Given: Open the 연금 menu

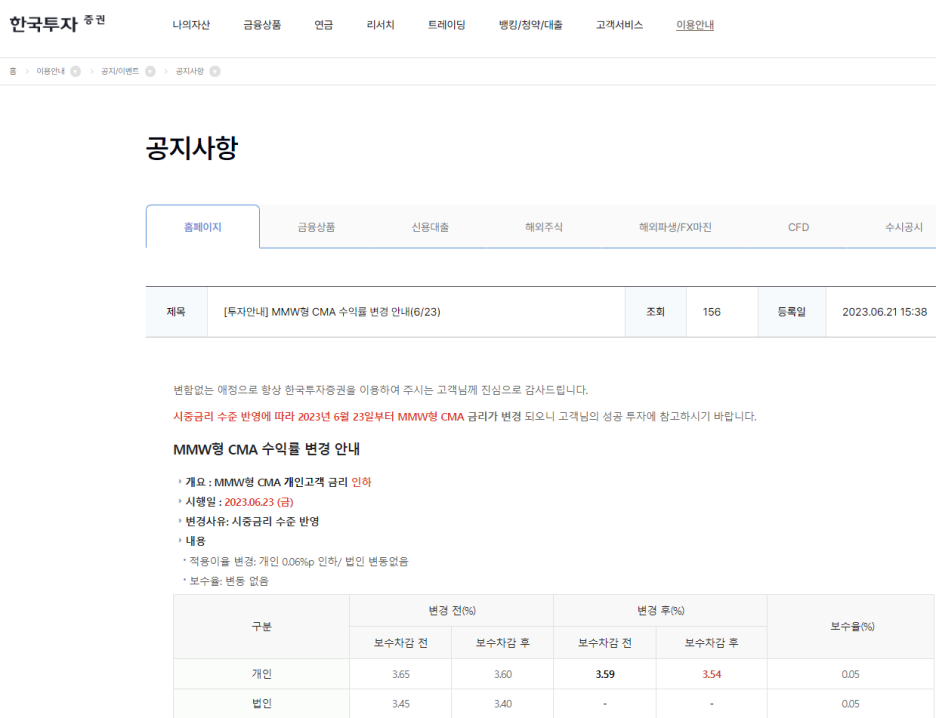Looking at the screenshot, I should coord(324,25).
